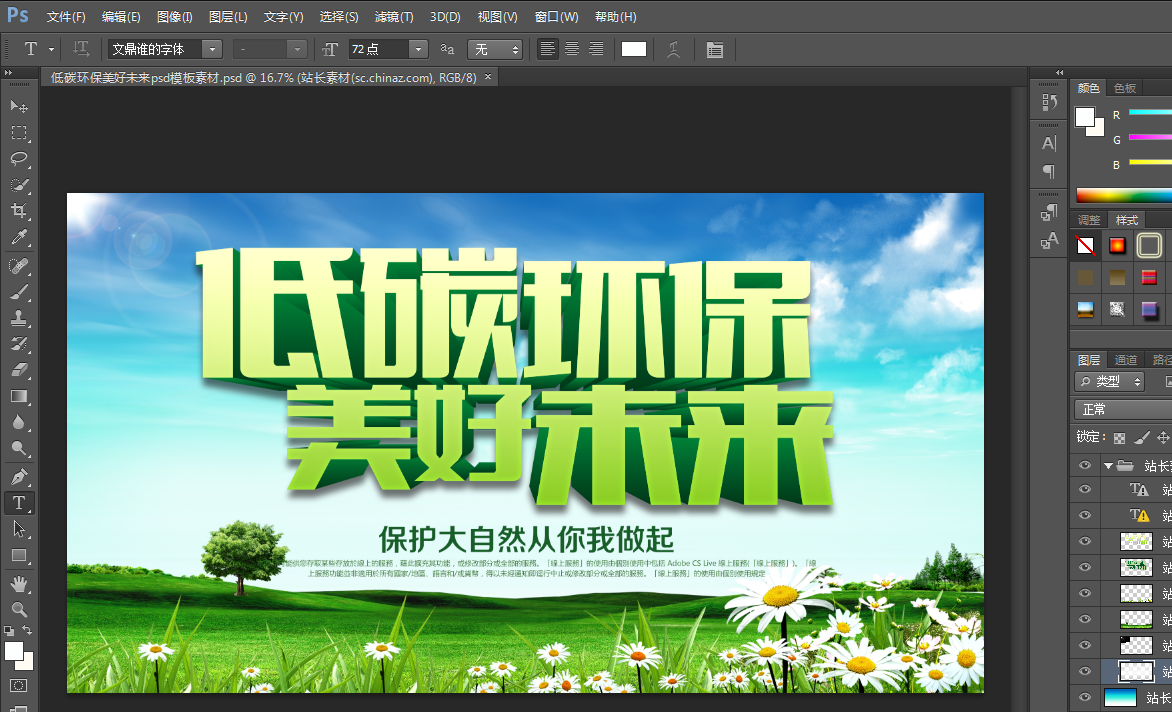The height and width of the screenshot is (712, 1172).
Task: Select the Lasso tool
Action: click(x=19, y=159)
